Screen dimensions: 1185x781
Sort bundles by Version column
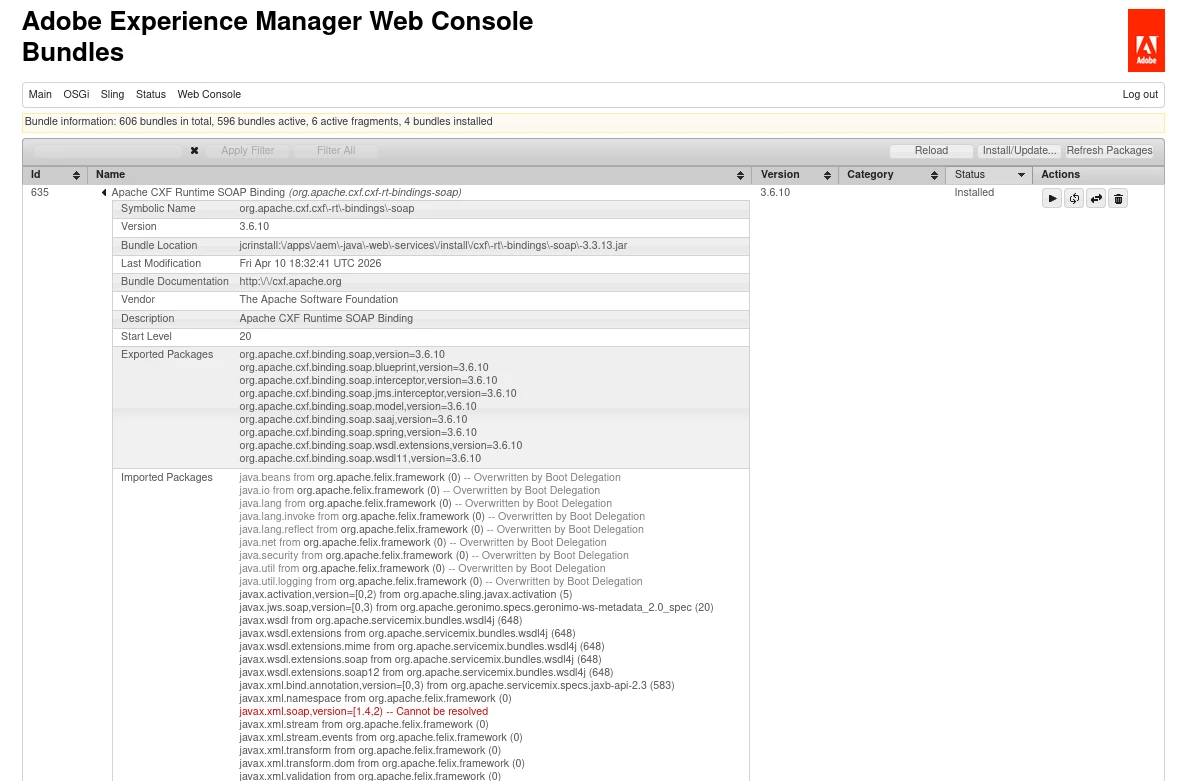(827, 175)
